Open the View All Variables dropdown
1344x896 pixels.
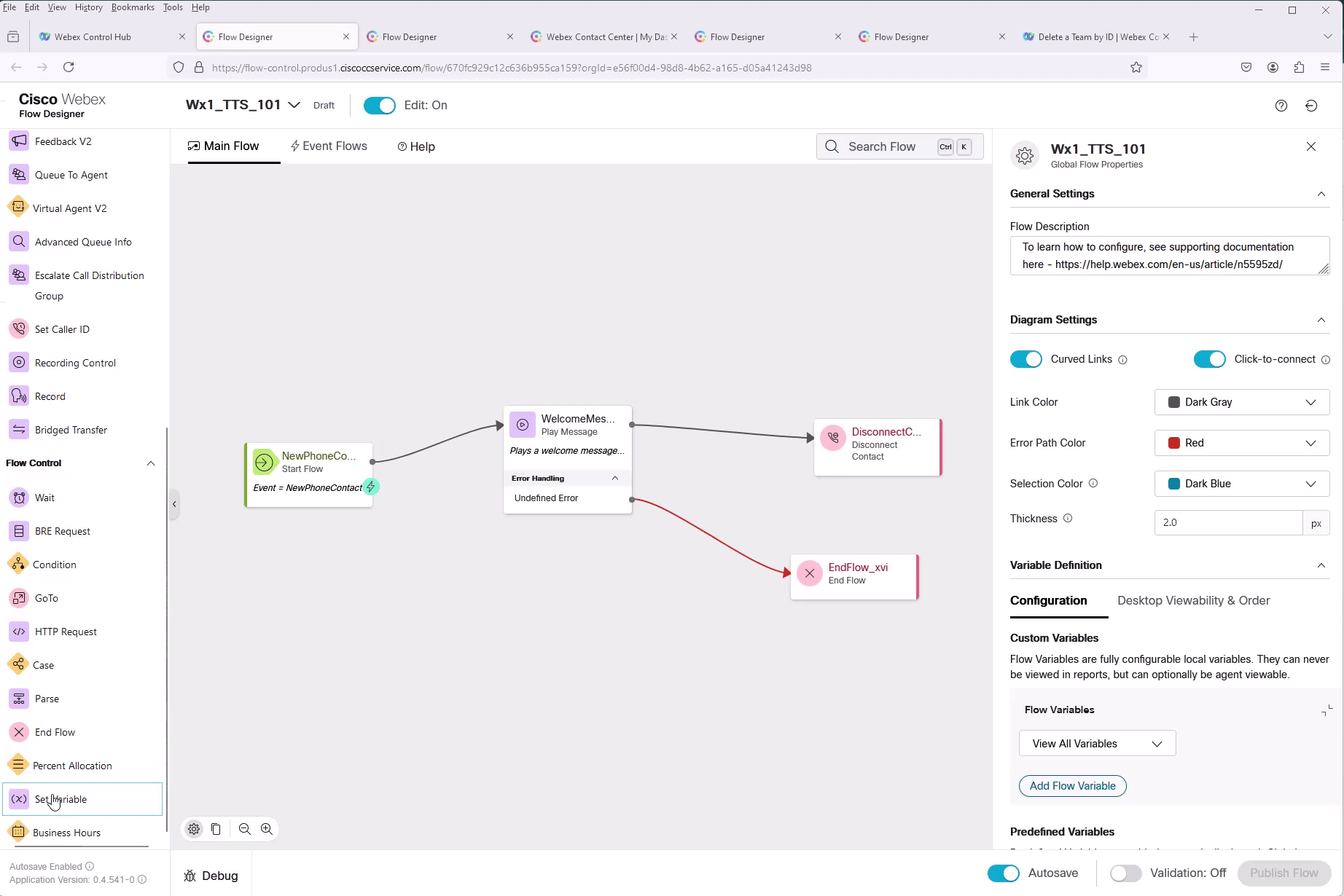tap(1096, 744)
